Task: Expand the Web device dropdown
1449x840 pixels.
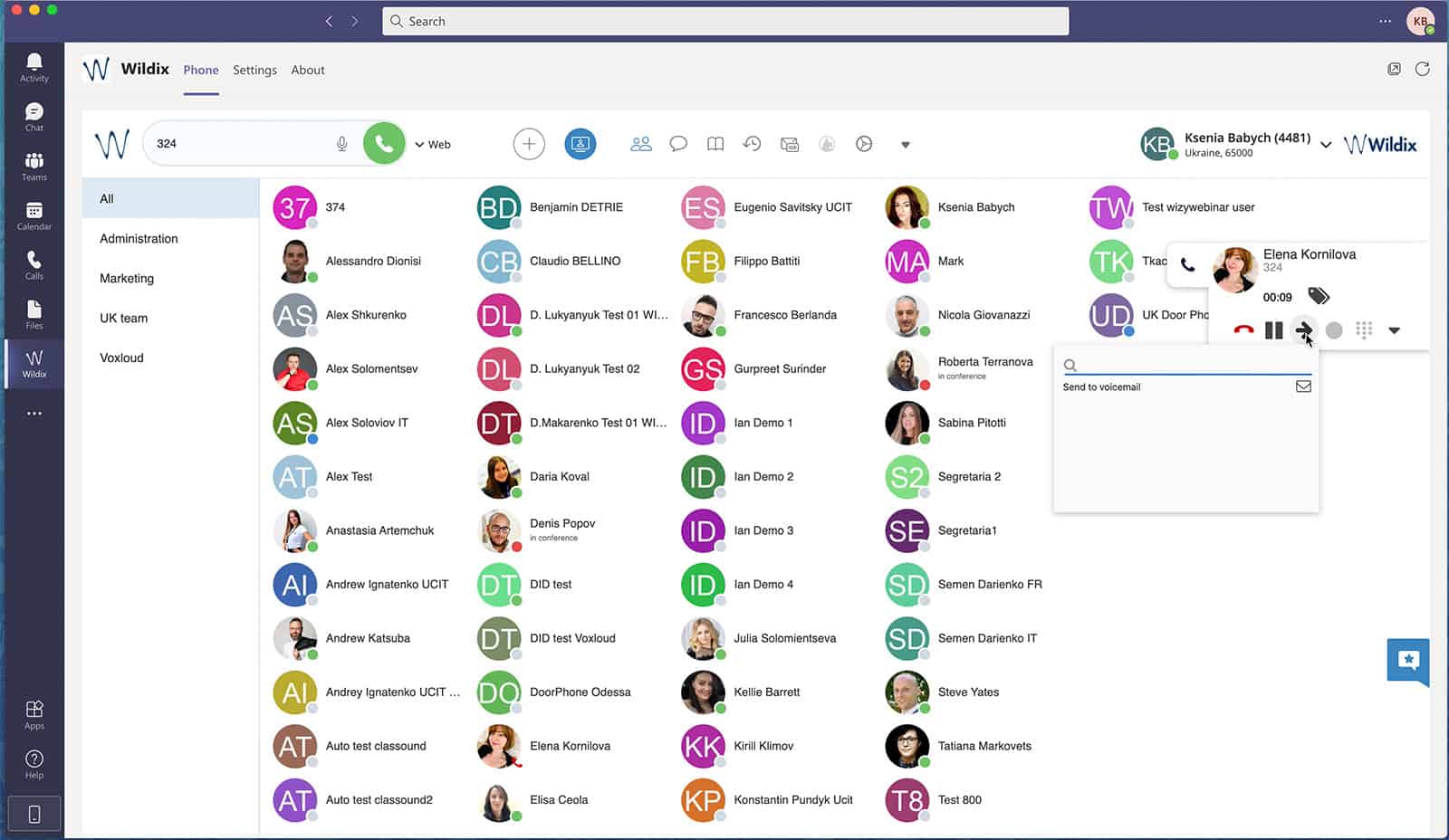Action: coord(433,145)
